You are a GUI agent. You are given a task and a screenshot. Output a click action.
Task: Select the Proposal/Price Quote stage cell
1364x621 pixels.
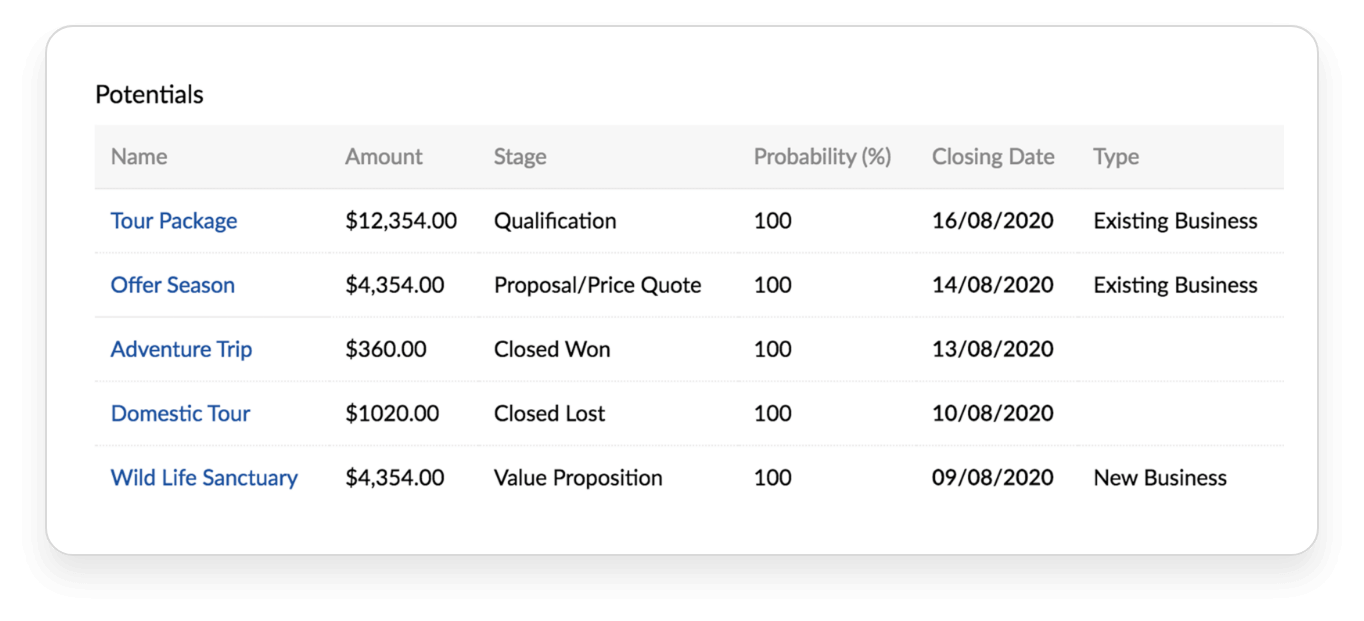[598, 285]
